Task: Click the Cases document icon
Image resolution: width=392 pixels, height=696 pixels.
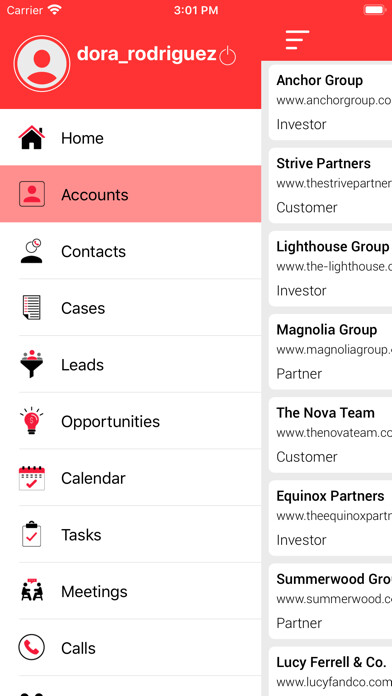Action: (x=32, y=307)
